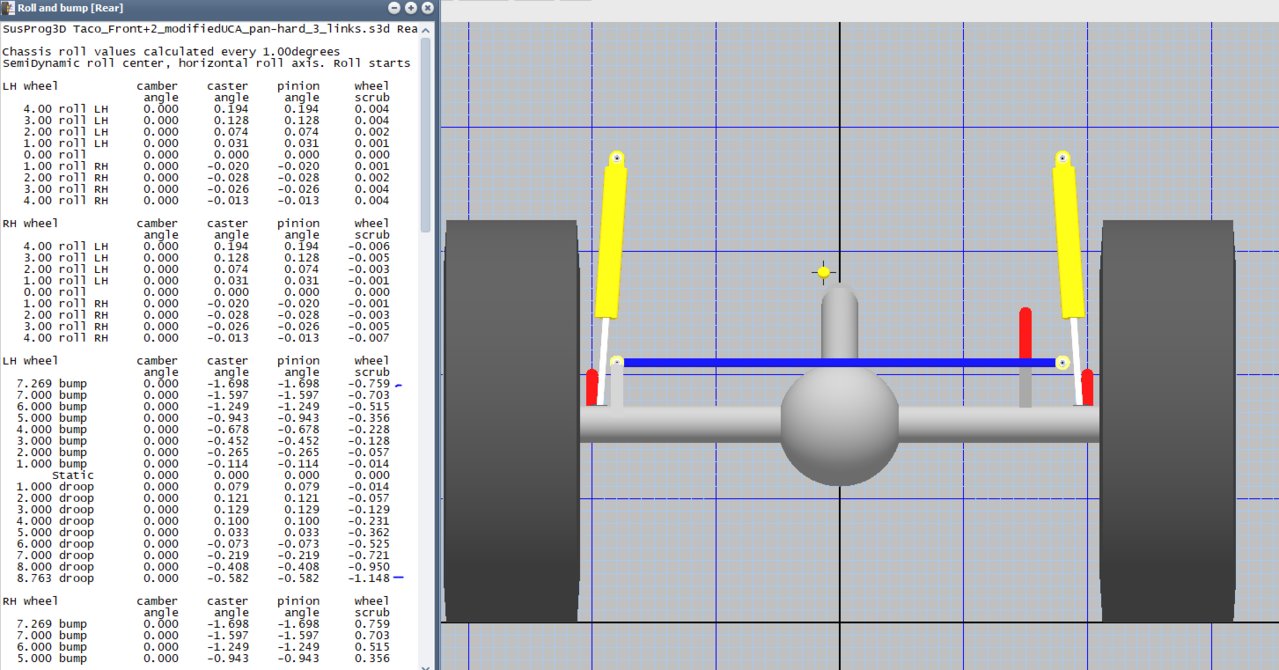Select the blue panhard bar
The image size is (1279, 670).
[840, 363]
